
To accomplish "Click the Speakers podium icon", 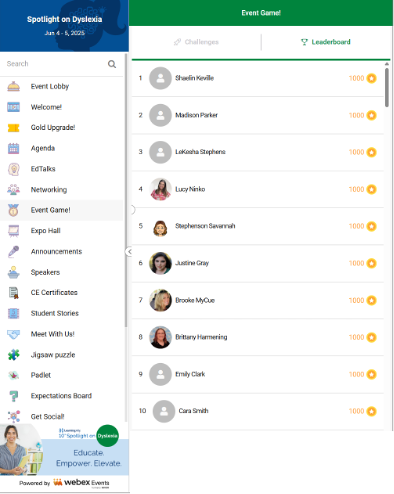I will click(13, 272).
